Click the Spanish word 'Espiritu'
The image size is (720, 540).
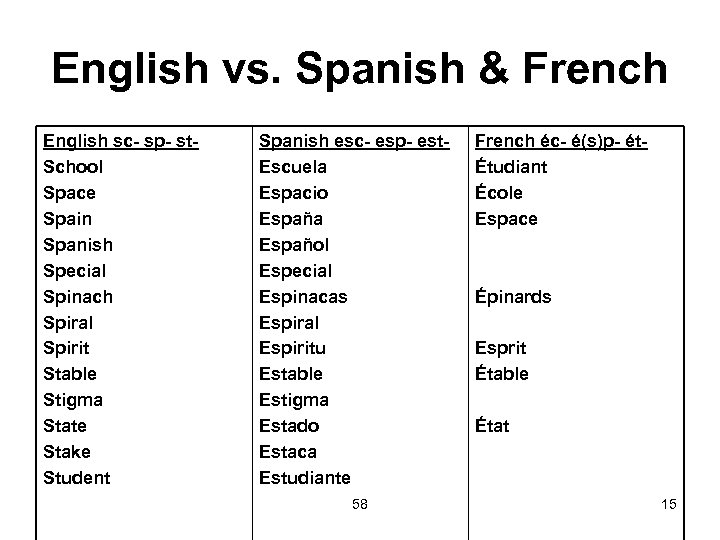[x=293, y=348]
